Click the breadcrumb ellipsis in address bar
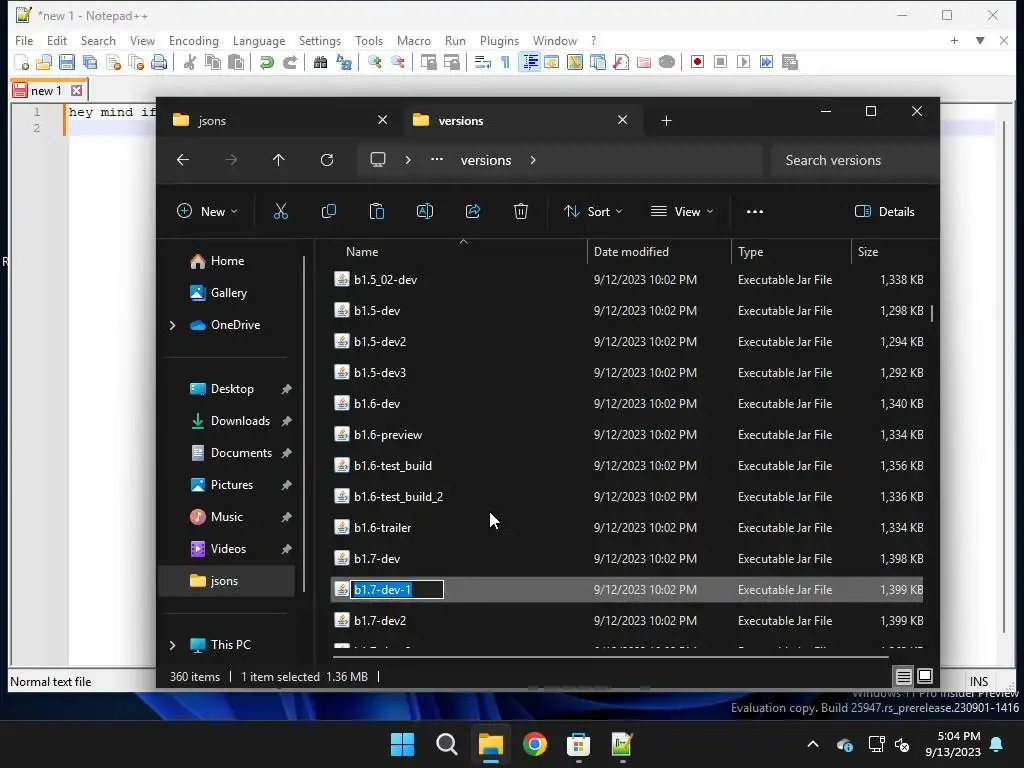1024x768 pixels. pyautogui.click(x=437, y=160)
